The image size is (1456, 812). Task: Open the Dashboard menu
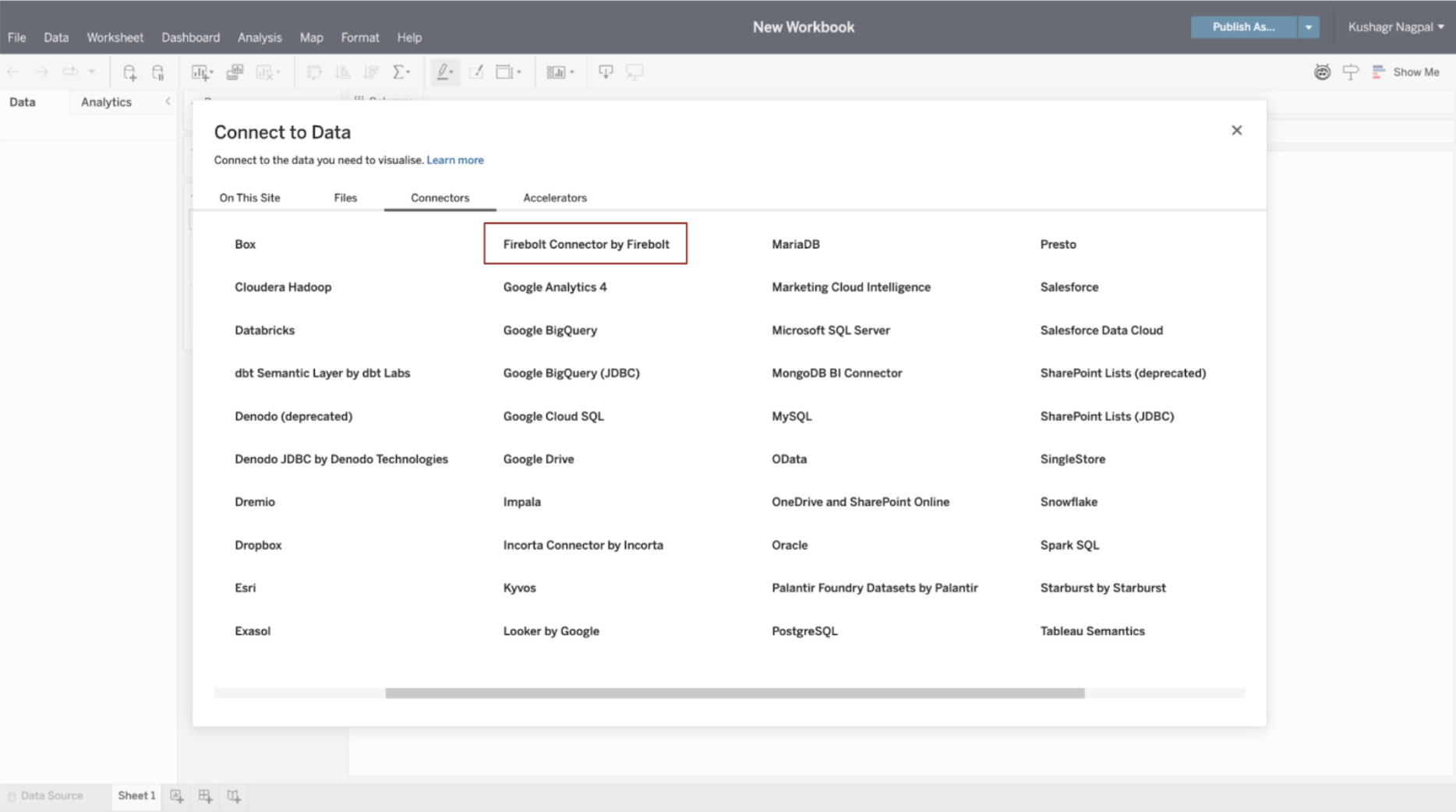point(191,37)
